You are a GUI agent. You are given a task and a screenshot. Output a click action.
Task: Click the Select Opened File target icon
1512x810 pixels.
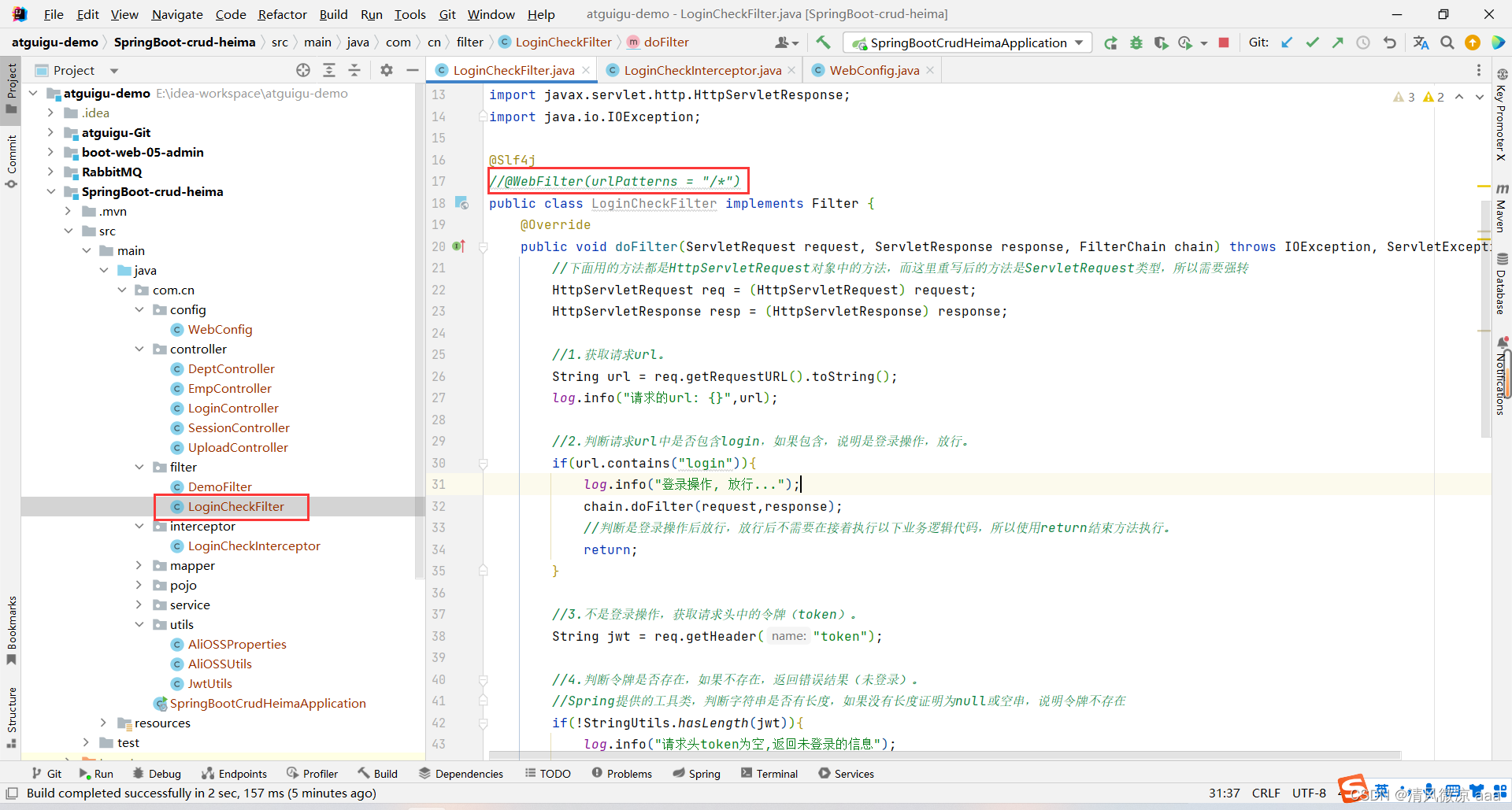[303, 70]
